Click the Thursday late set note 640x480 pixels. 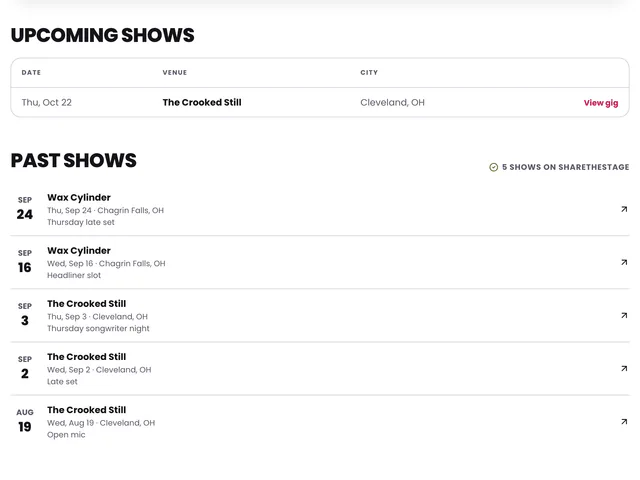81,222
